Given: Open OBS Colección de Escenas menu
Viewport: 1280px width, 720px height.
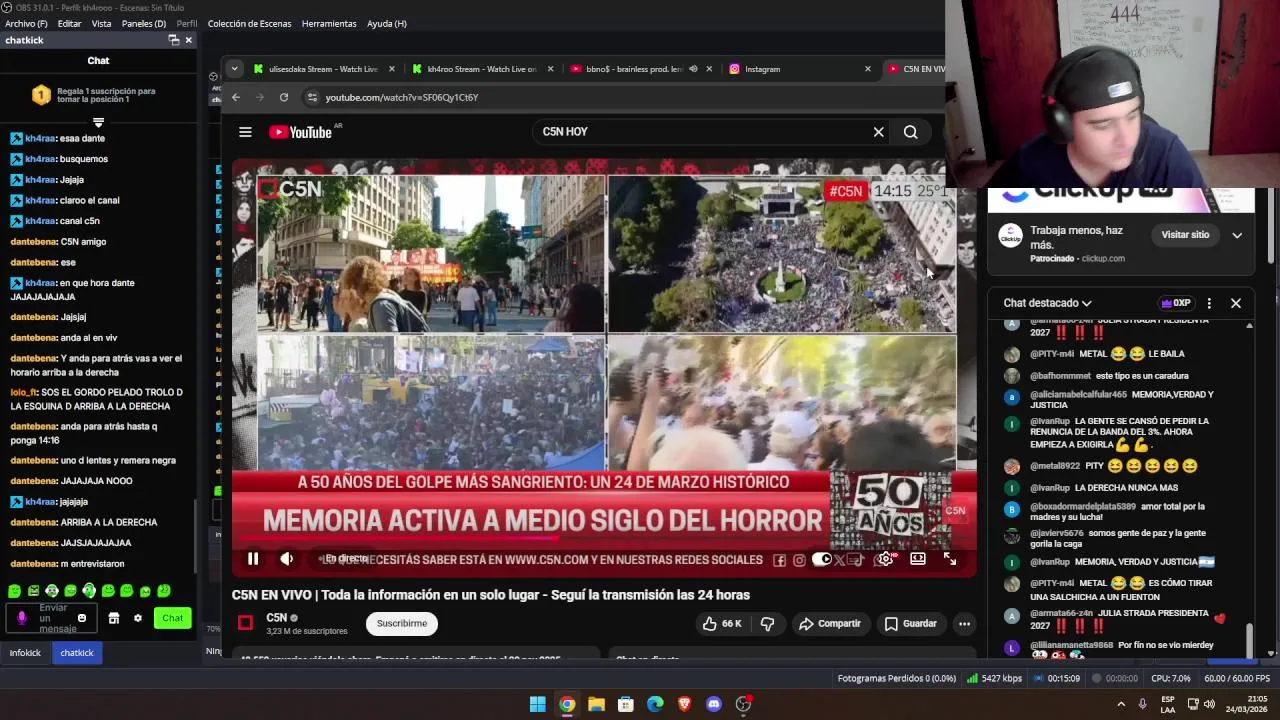Looking at the screenshot, I should 250,23.
